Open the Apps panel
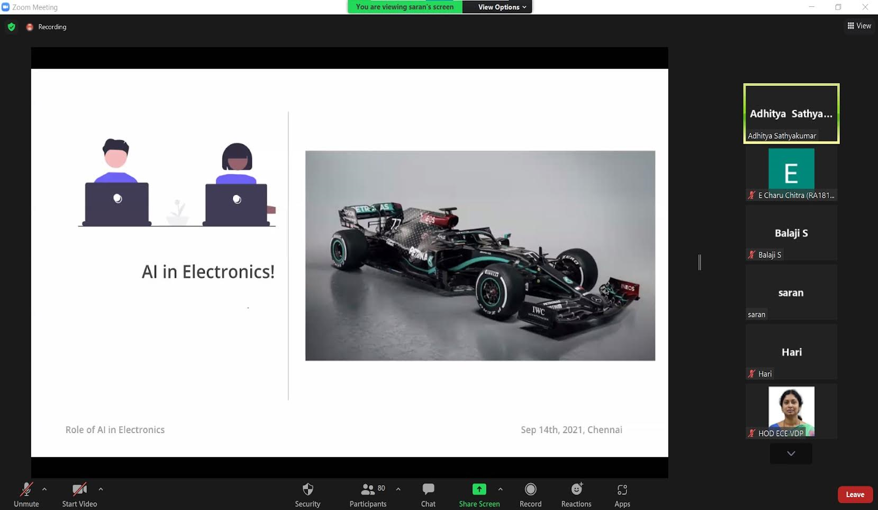 [x=622, y=490]
